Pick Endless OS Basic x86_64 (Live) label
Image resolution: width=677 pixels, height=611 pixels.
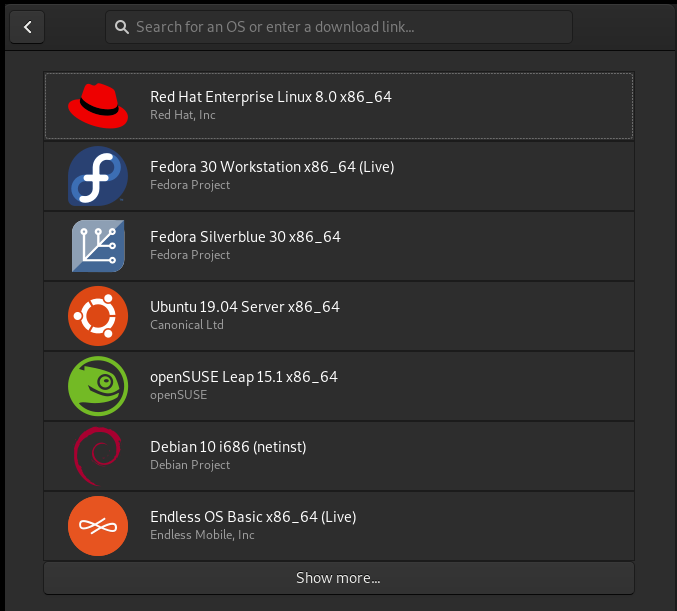tap(253, 517)
